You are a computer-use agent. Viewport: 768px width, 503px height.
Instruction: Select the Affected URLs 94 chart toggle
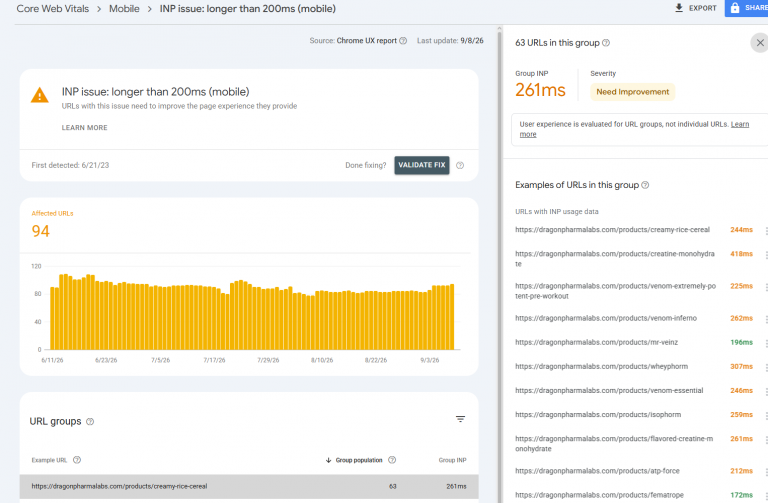pyautogui.click(x=52, y=225)
